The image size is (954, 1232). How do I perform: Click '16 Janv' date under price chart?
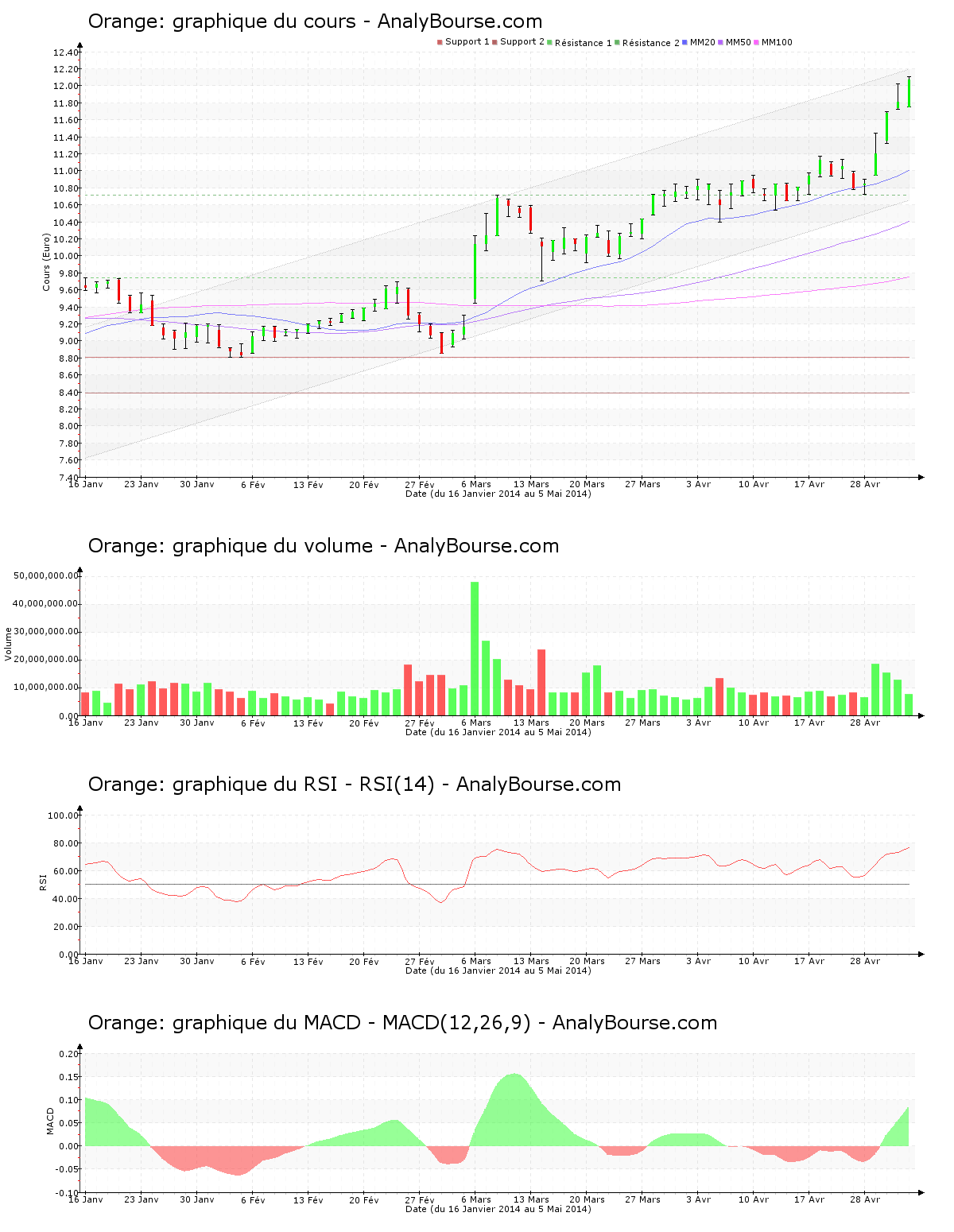point(86,484)
